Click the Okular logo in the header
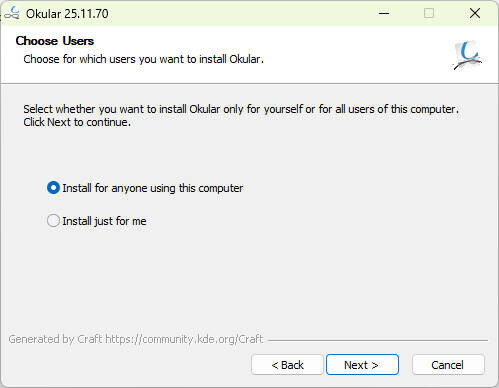This screenshot has width=499, height=388. (467, 55)
